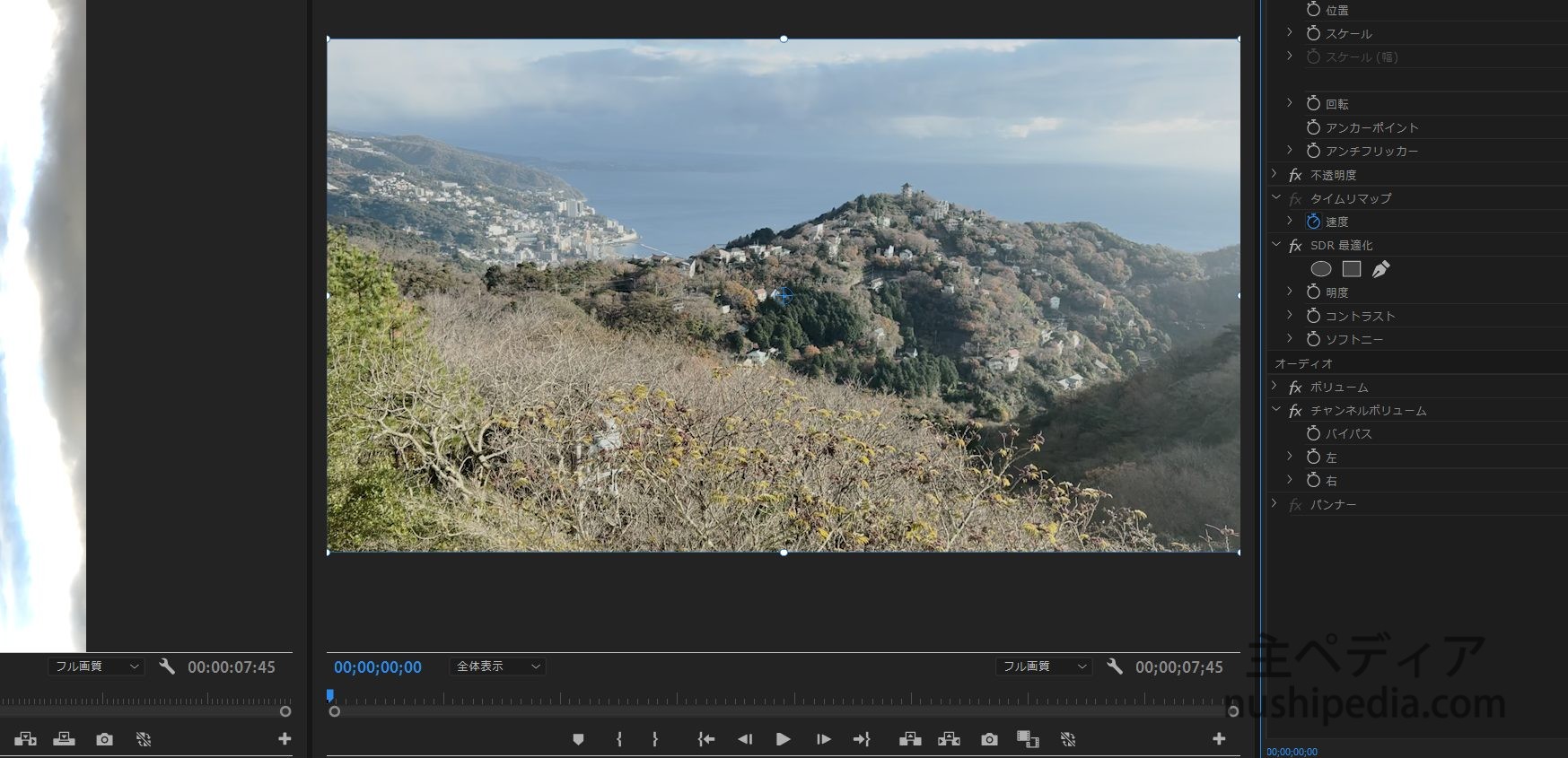Click the Go to In point icon
Viewport: 1568px width, 758px height.
pyautogui.click(x=706, y=739)
